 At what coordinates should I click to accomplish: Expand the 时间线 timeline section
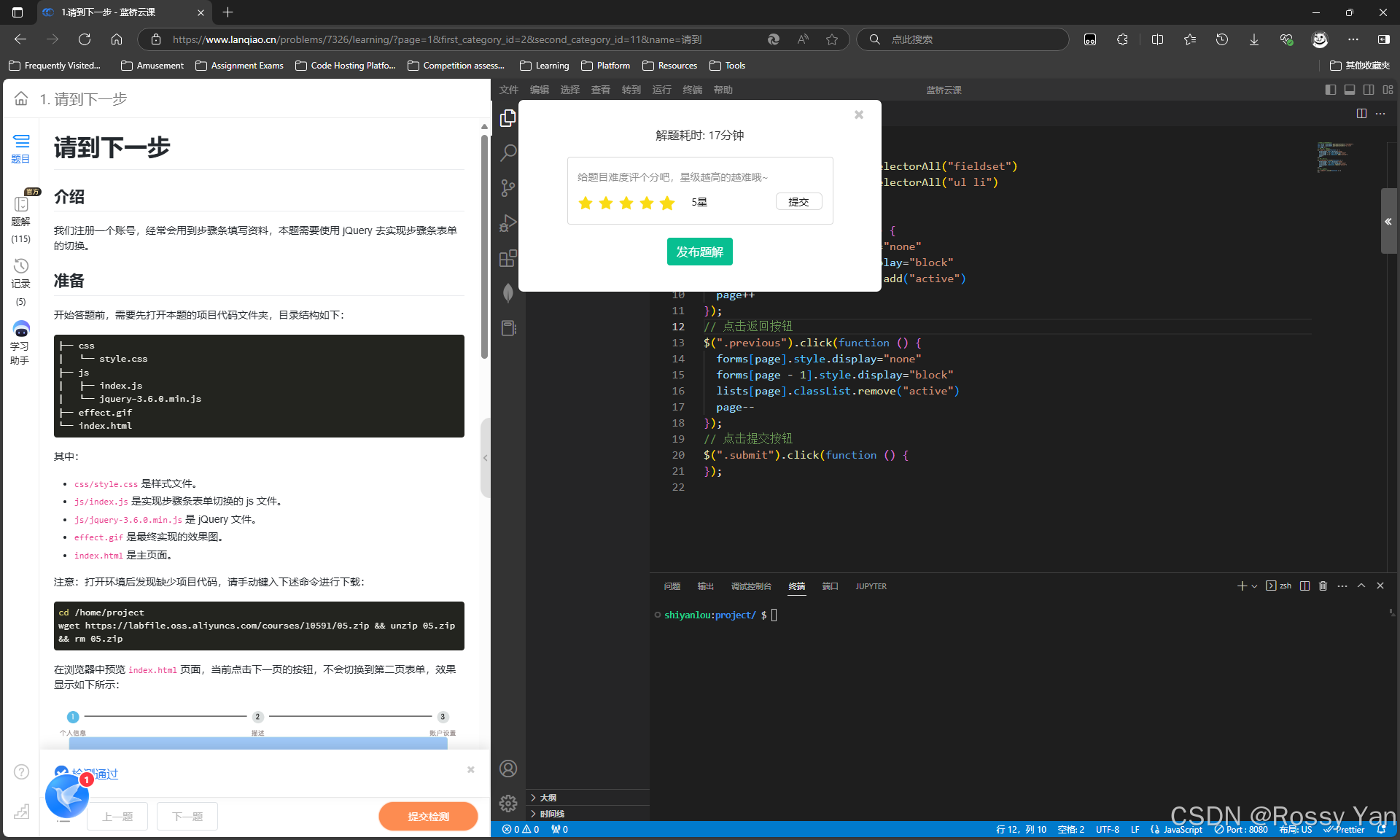pos(552,814)
